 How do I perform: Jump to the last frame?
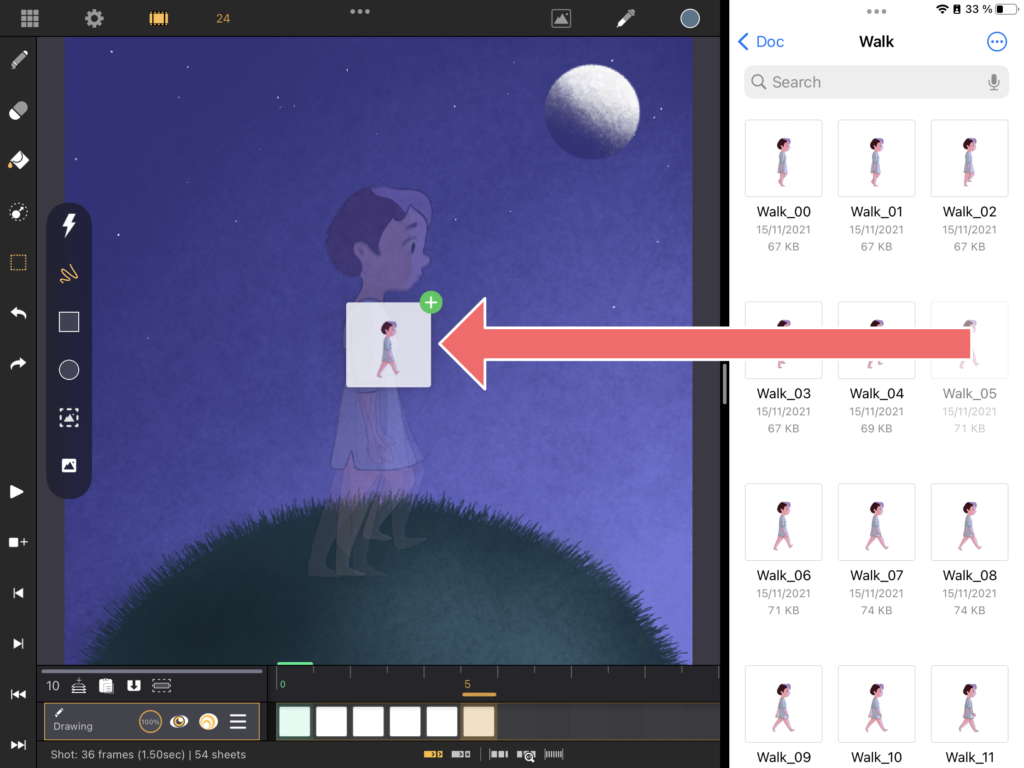pyautogui.click(x=18, y=744)
